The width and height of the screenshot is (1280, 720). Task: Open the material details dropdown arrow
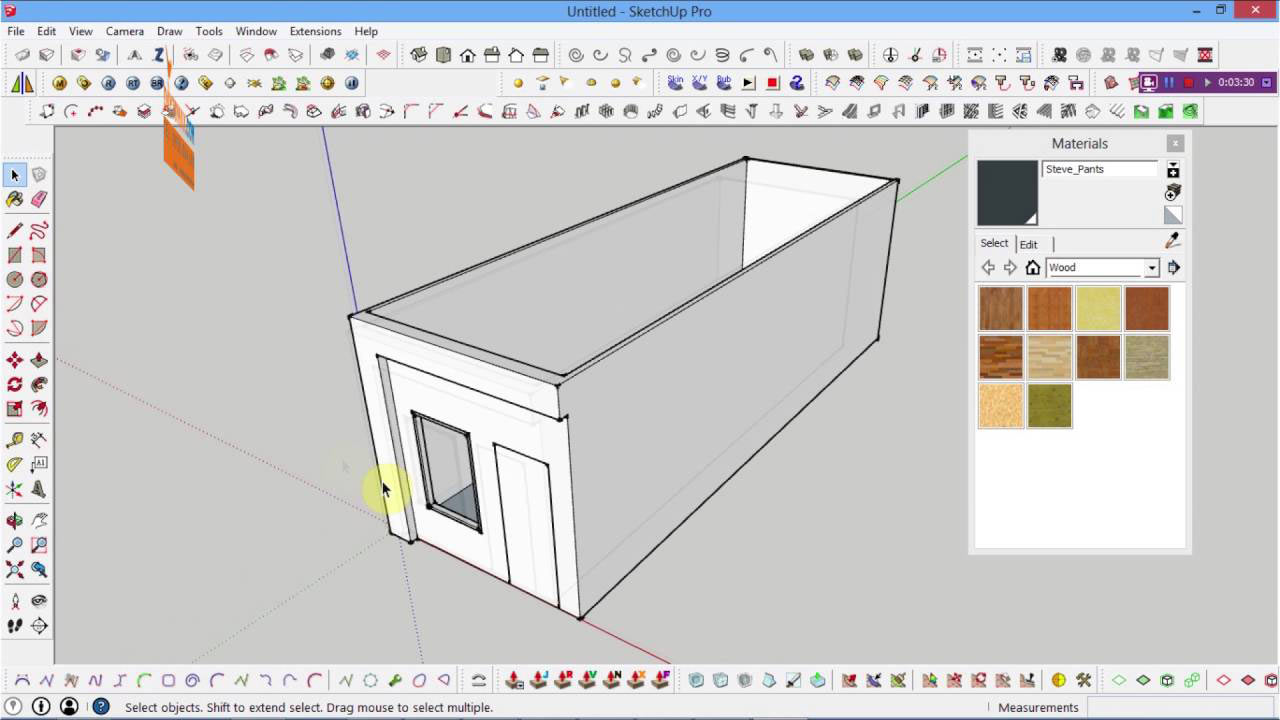click(x=1172, y=166)
